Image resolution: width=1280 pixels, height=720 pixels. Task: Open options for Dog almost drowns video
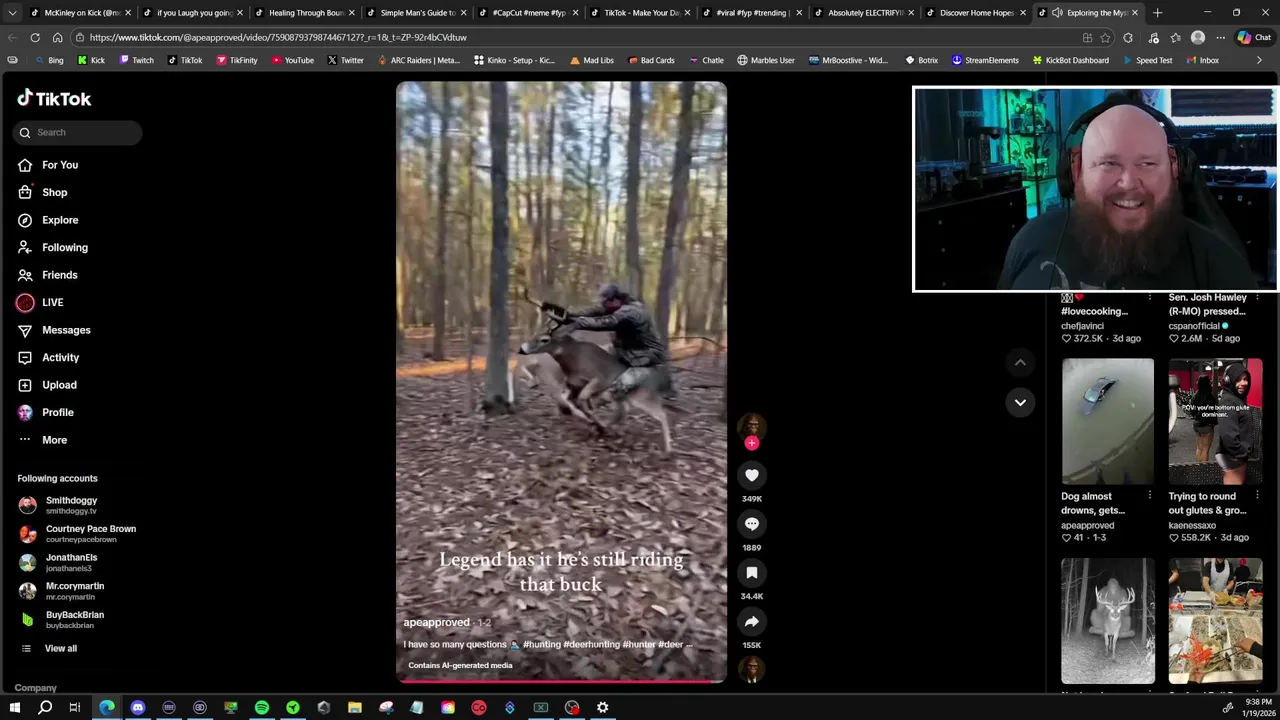(1149, 496)
